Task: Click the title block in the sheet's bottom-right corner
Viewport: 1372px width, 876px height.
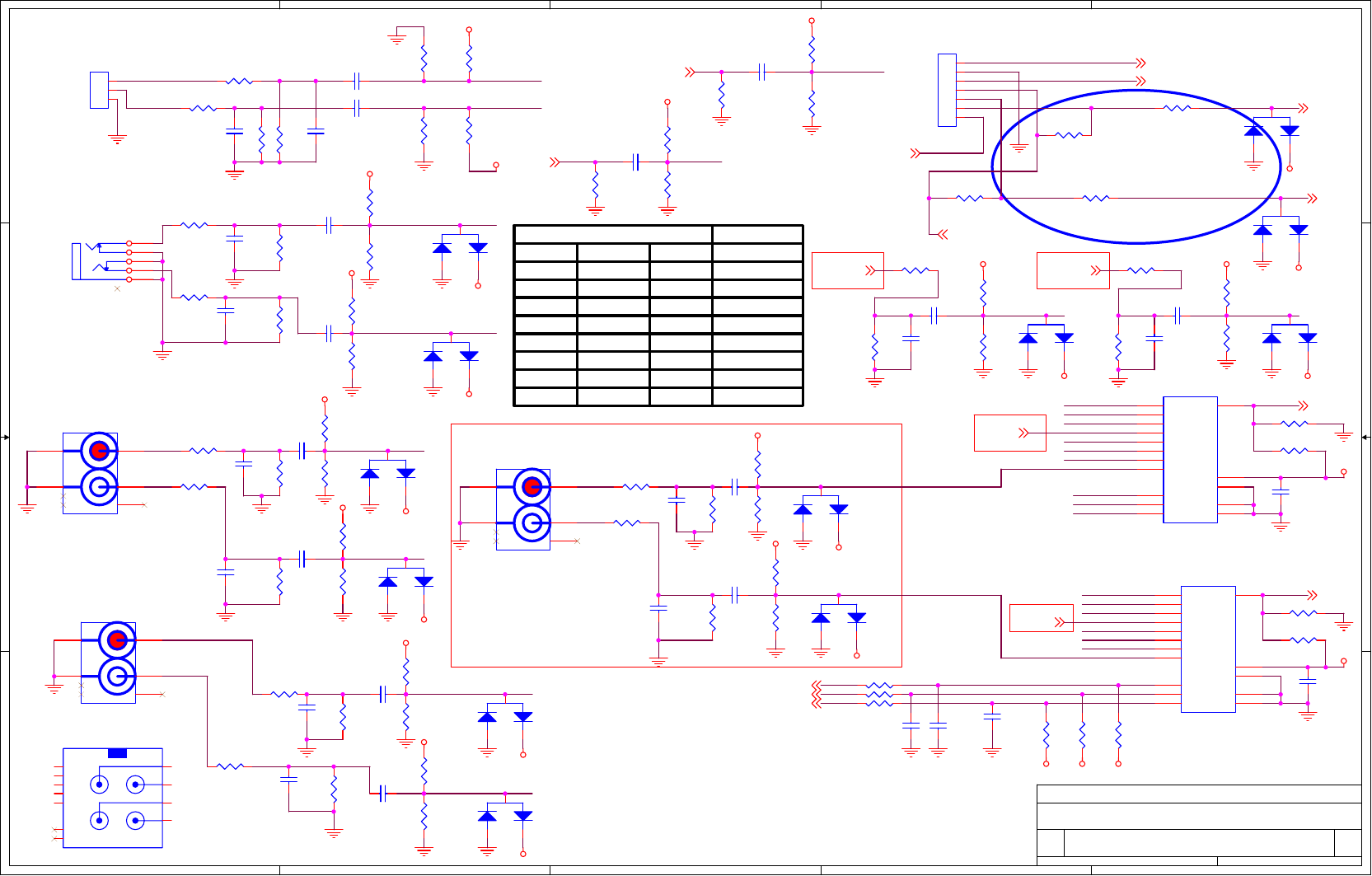Action: (x=1199, y=825)
